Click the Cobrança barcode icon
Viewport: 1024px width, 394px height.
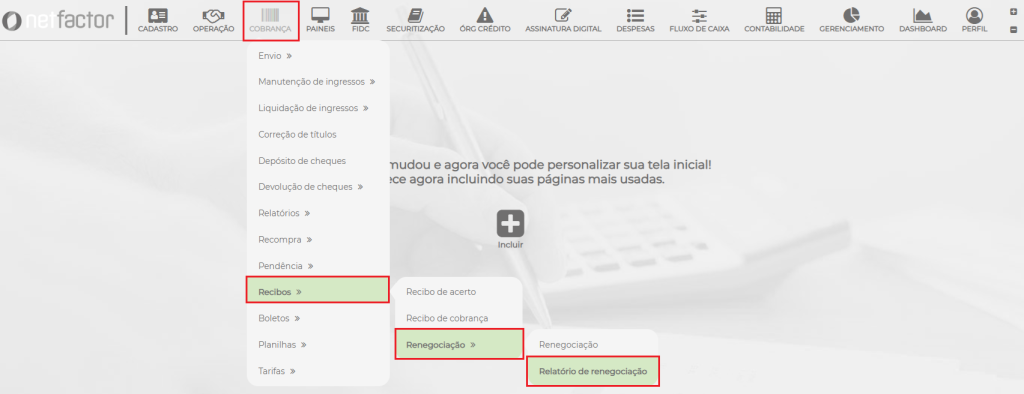pos(270,16)
